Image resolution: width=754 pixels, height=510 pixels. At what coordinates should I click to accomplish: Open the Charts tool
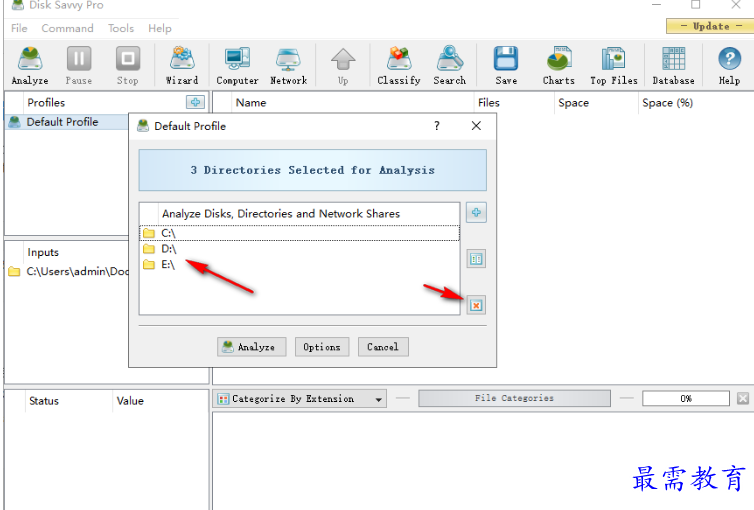[x=558, y=66]
